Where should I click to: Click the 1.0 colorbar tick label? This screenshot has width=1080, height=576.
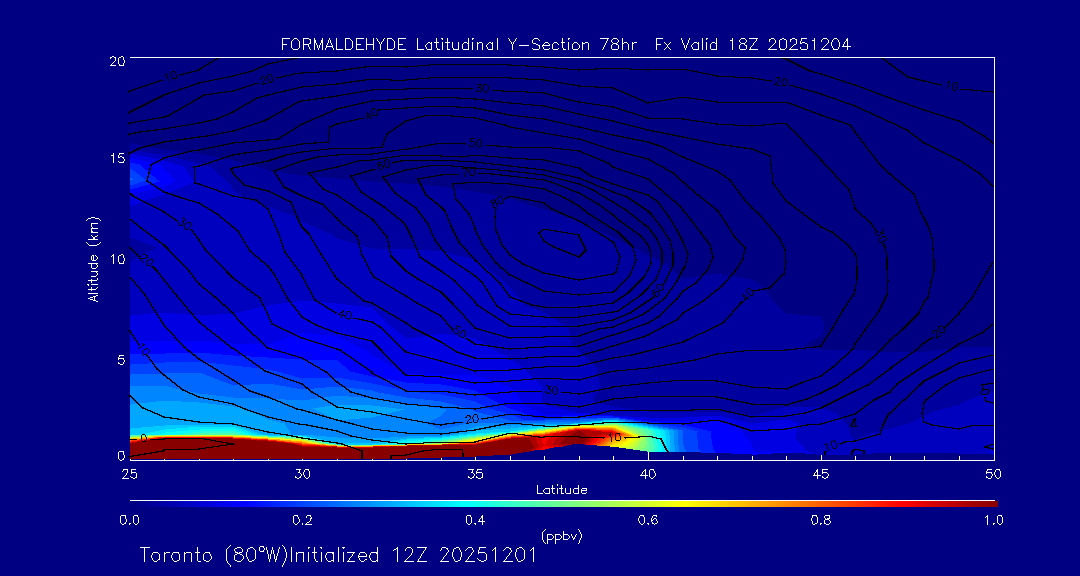coord(993,520)
